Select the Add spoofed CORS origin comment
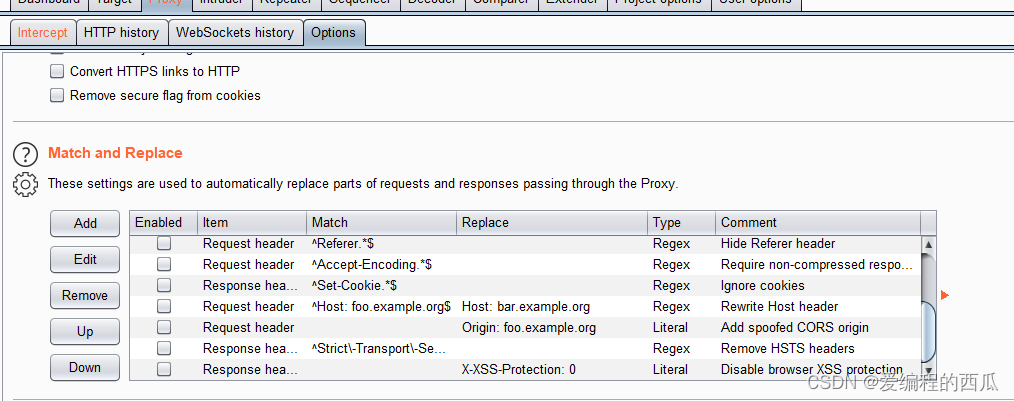Viewport: 1014px width, 401px height. pyautogui.click(x=818, y=327)
